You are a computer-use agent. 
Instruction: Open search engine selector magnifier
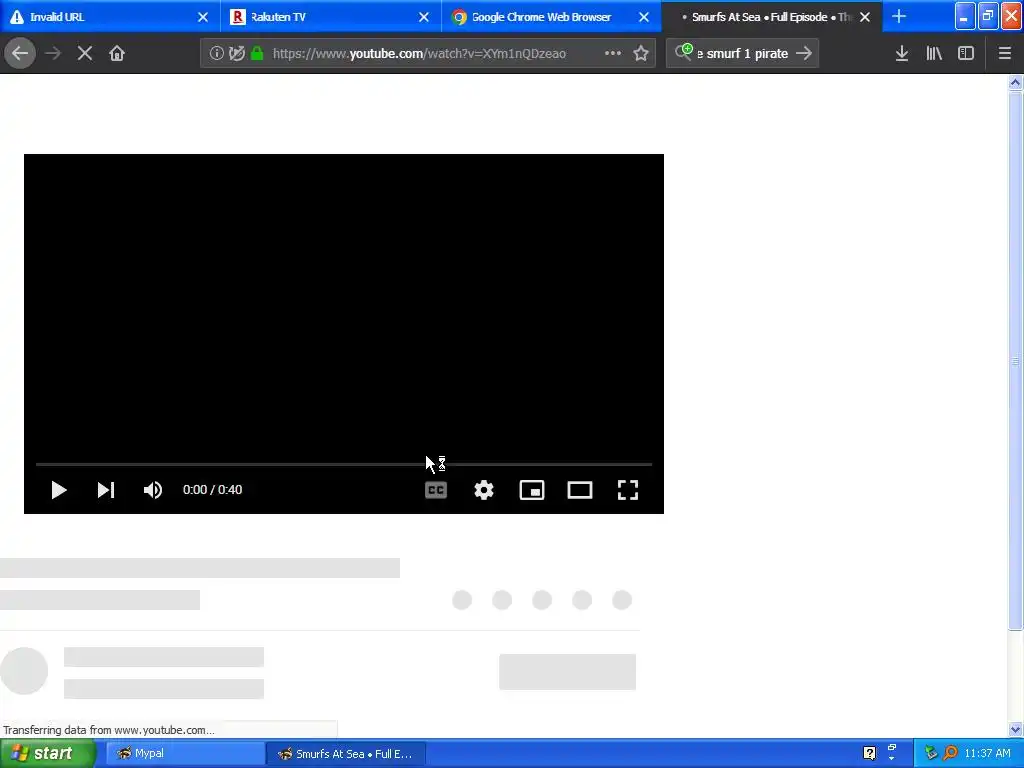684,52
